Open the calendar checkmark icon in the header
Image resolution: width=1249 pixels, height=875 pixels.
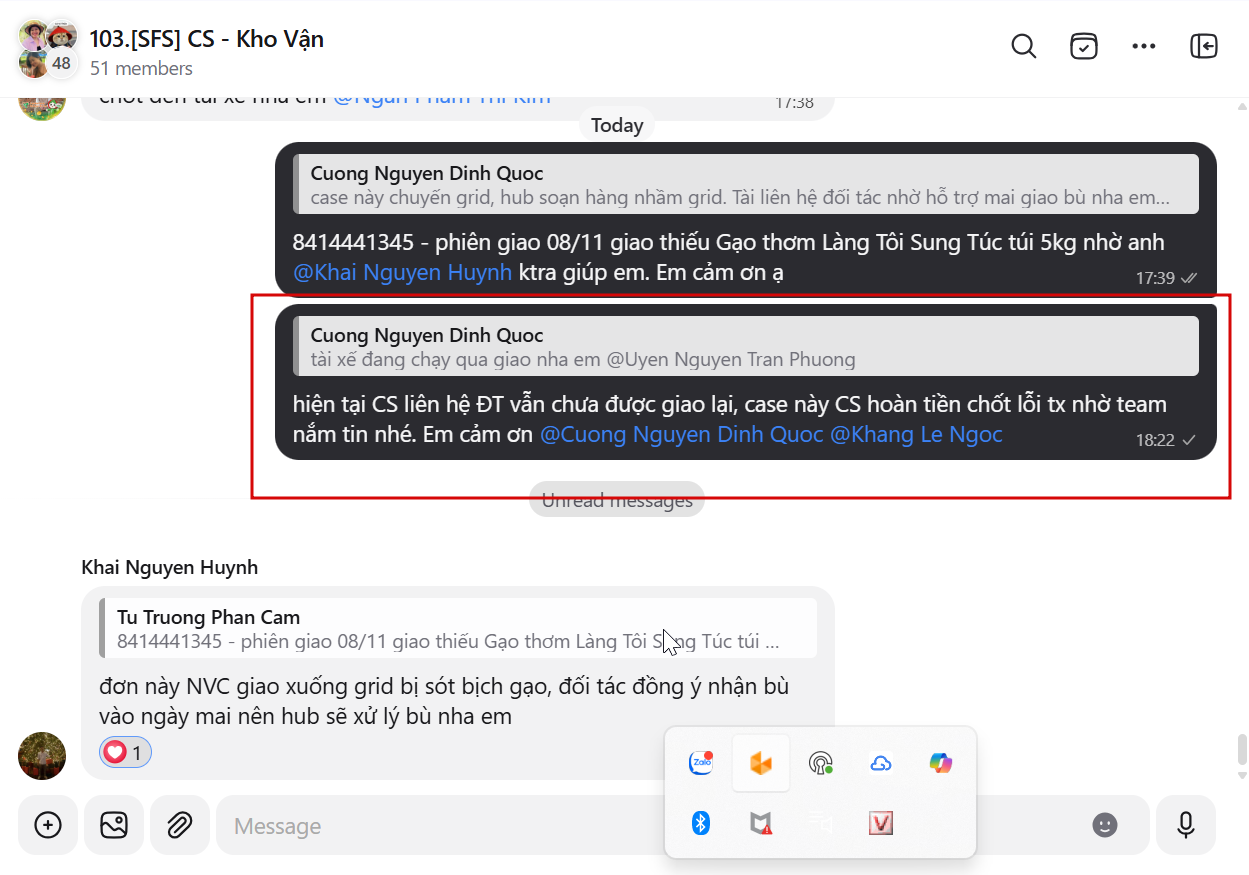(1084, 47)
